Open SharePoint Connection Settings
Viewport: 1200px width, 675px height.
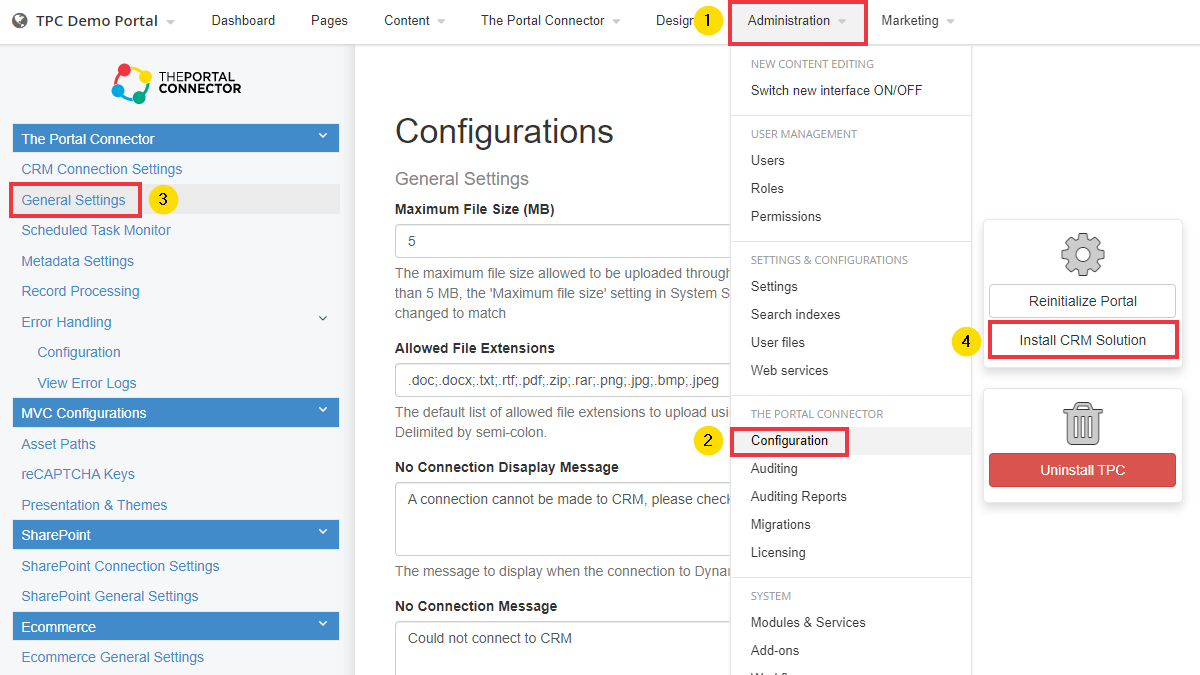(x=120, y=566)
